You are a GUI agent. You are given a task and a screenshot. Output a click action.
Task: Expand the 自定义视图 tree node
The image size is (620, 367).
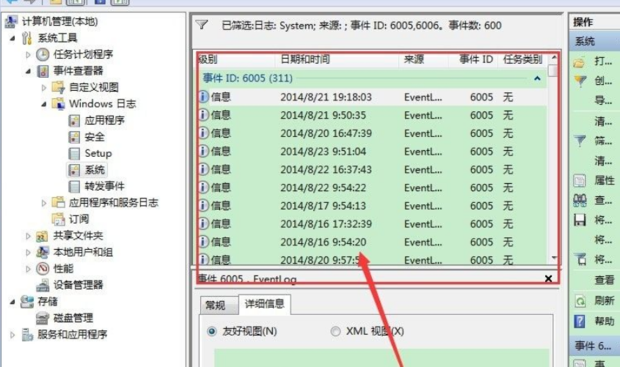pos(44,87)
